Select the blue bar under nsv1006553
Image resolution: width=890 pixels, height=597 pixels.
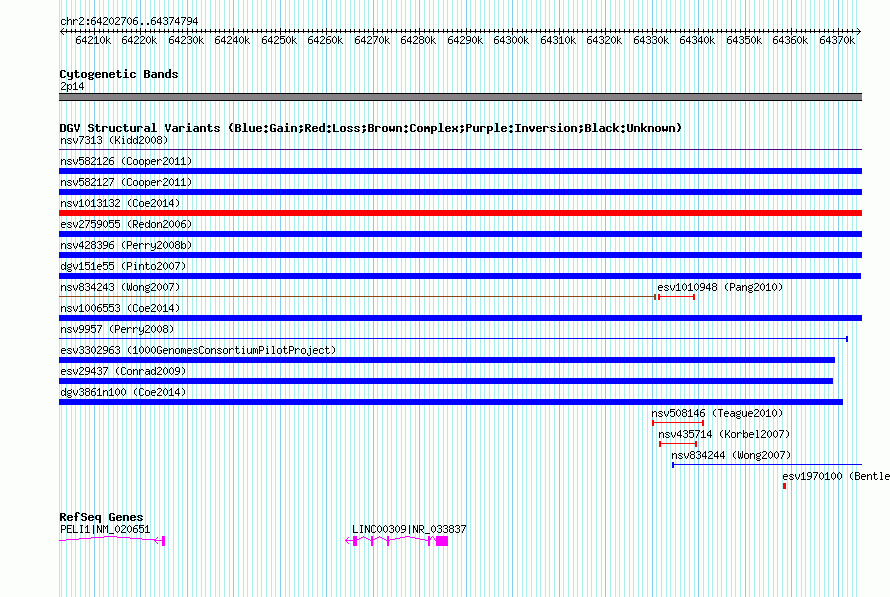[x=460, y=318]
